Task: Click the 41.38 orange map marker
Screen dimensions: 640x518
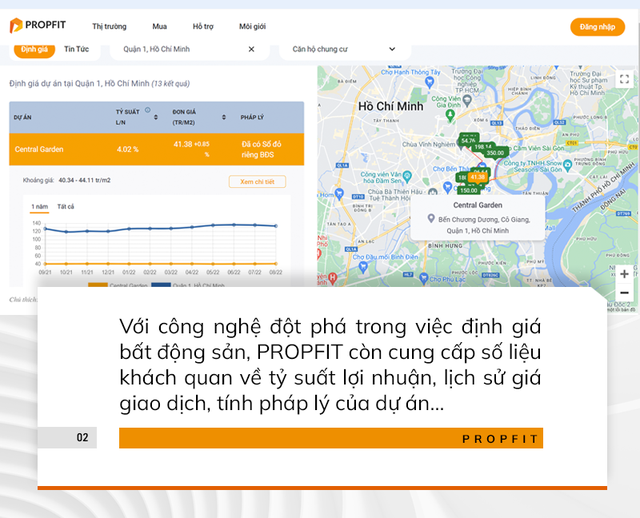Action: tap(478, 177)
